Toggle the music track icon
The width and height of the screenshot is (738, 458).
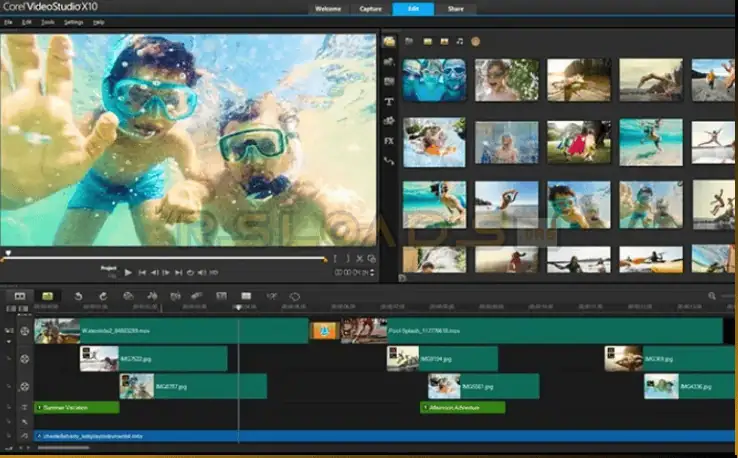24,436
